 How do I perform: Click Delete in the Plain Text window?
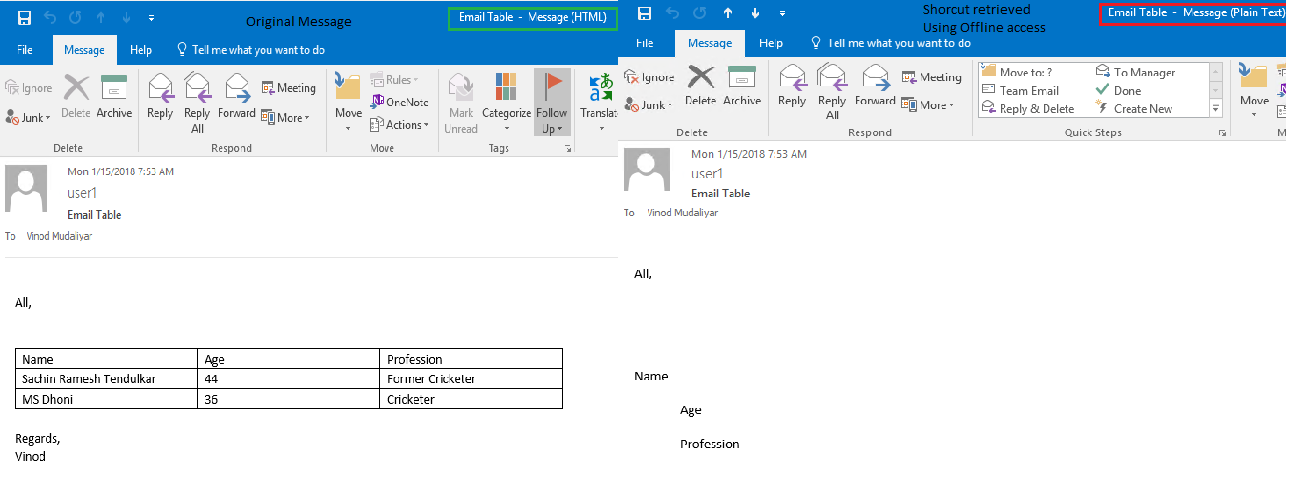coord(701,85)
